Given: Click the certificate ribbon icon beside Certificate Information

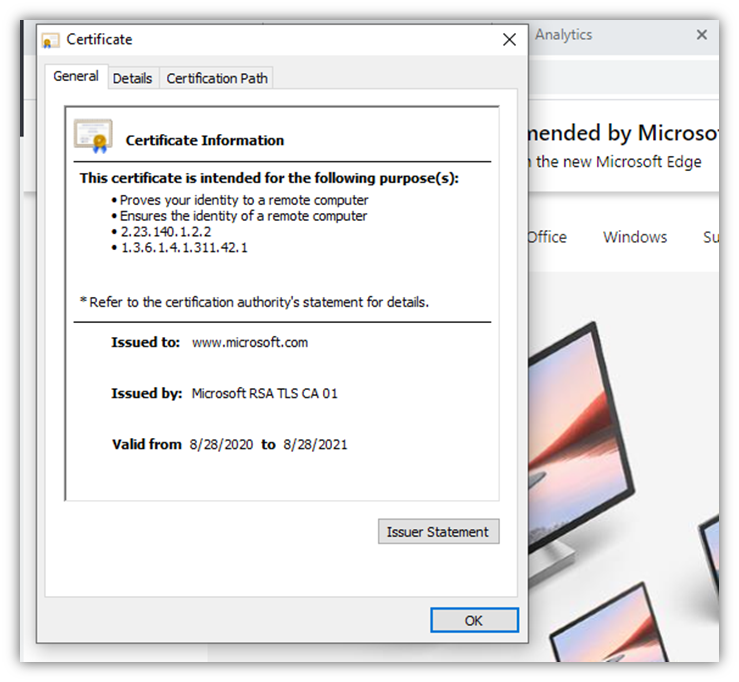Looking at the screenshot, I should pos(93,136).
